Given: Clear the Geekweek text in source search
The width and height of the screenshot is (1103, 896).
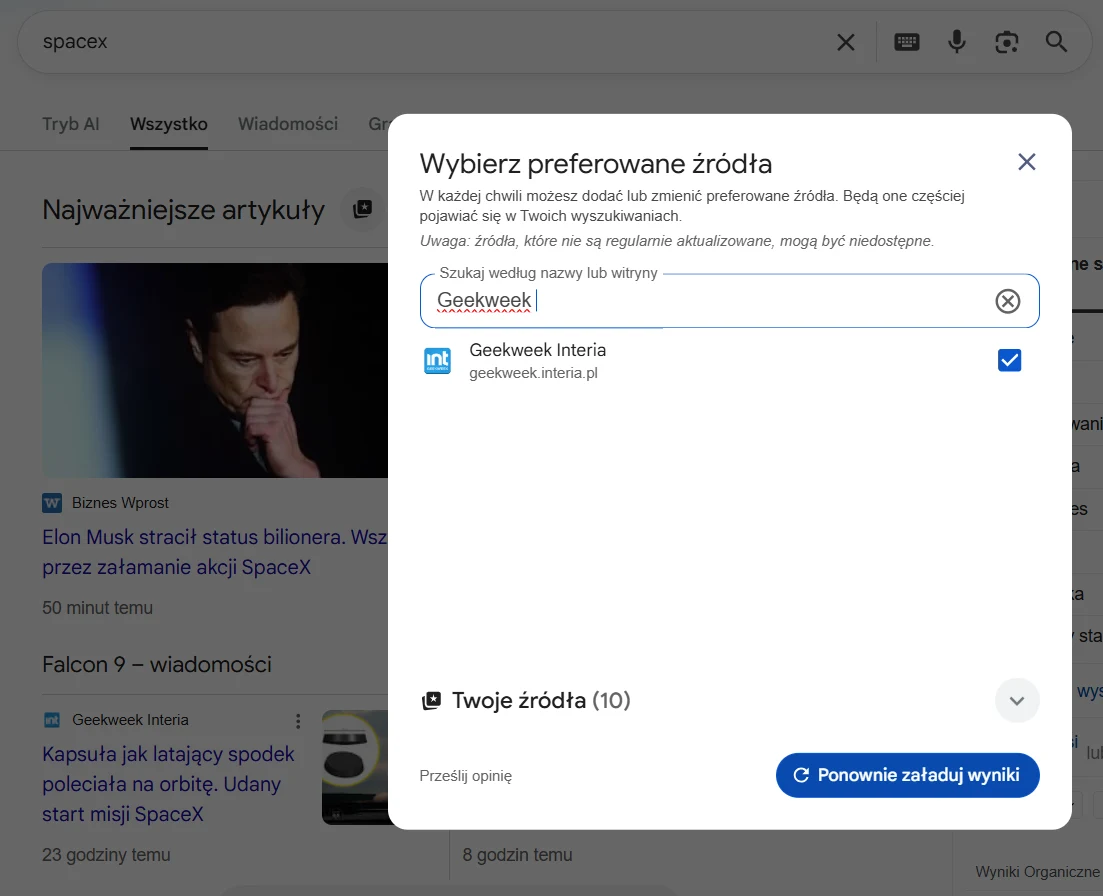Looking at the screenshot, I should coord(1007,301).
